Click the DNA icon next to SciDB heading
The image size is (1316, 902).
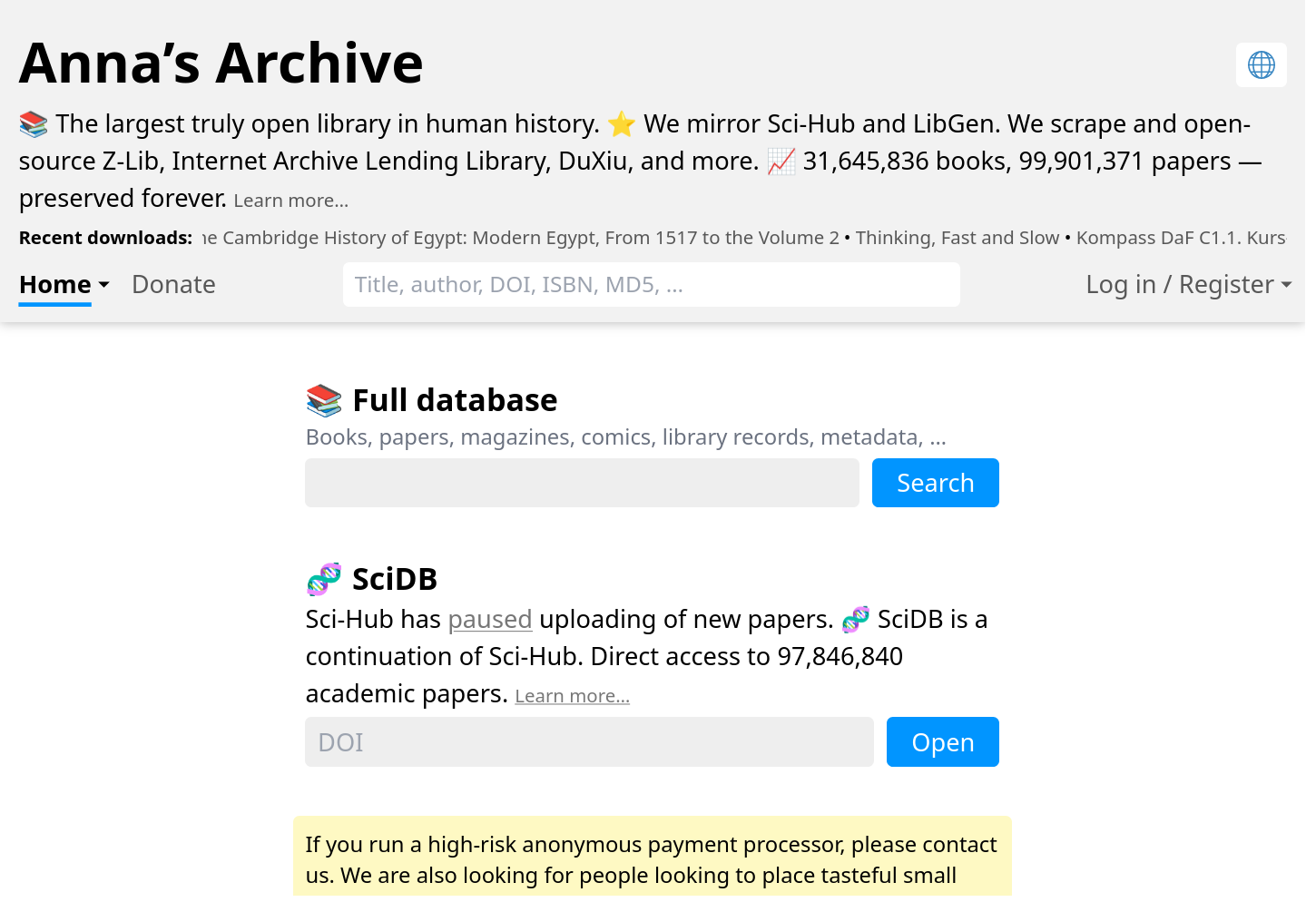(324, 579)
